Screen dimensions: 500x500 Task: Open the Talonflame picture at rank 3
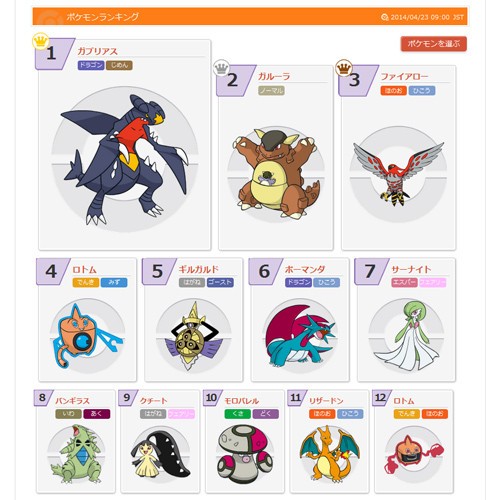(399, 174)
